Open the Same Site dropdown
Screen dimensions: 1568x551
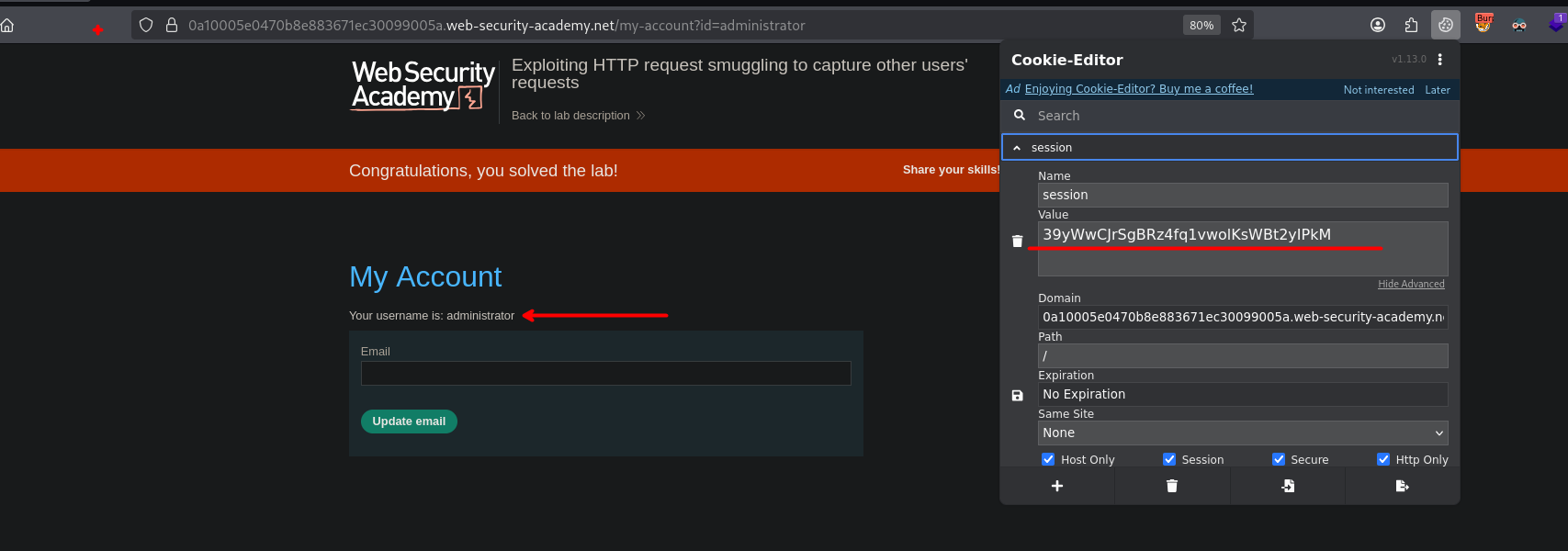1243,433
